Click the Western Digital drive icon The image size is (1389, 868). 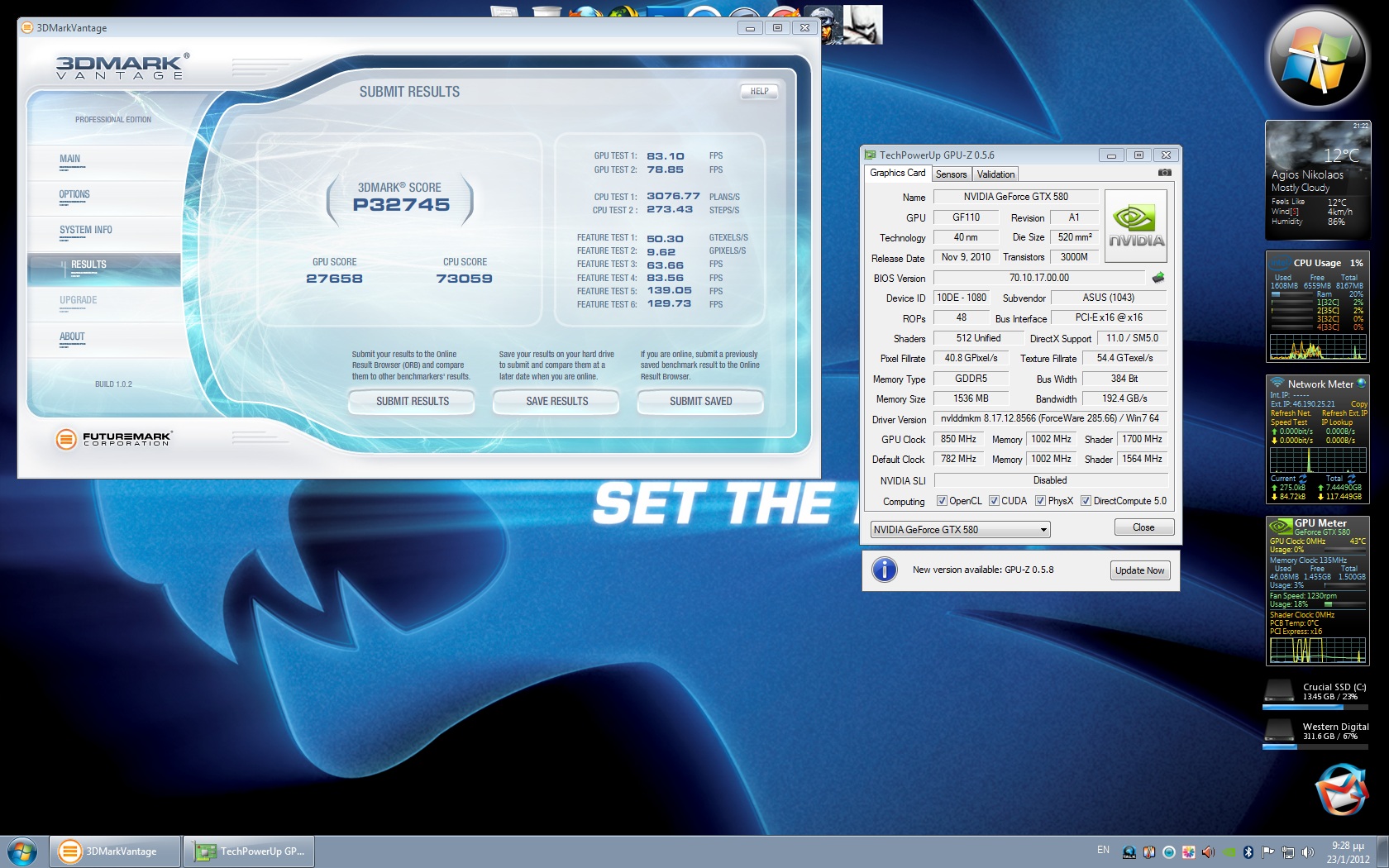coord(1279,730)
